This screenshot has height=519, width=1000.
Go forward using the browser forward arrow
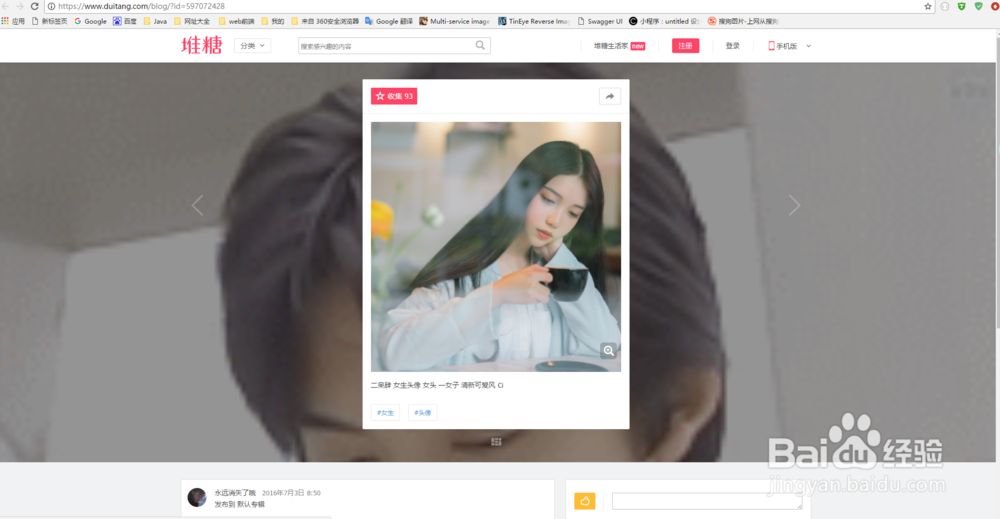click(20, 6)
